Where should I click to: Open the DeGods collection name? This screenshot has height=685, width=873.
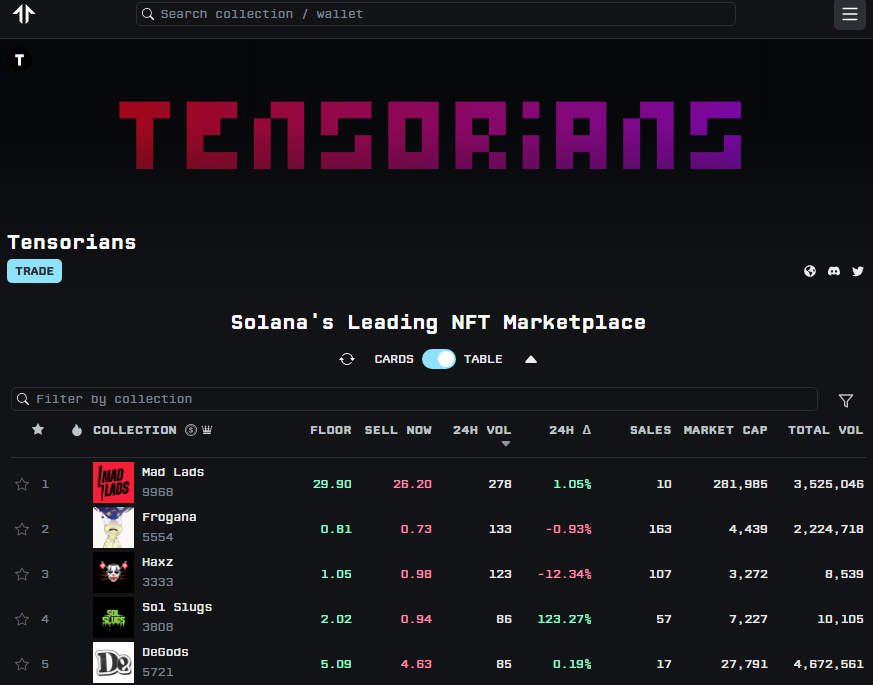coord(165,652)
